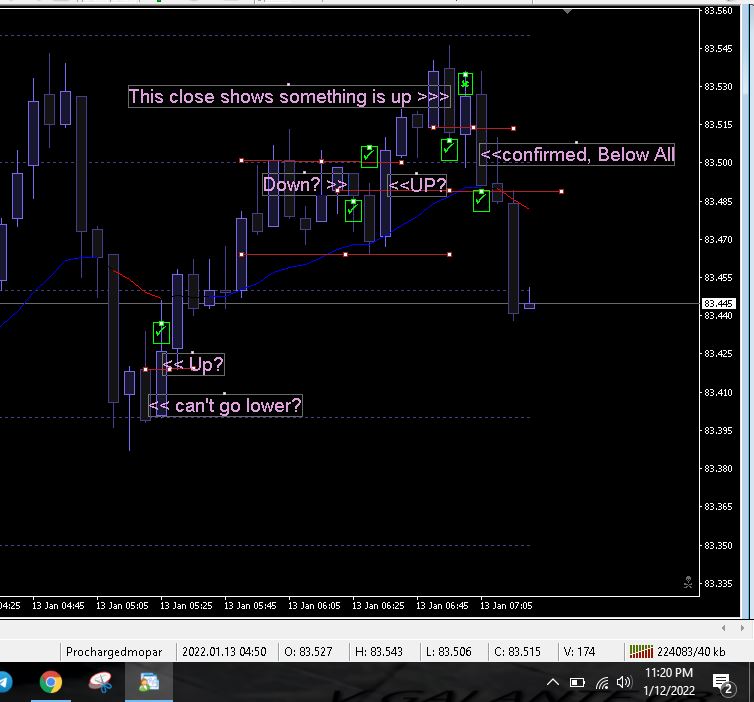The image size is (754, 702).
Task: Click the right scroll arrow below chart
Action: (742, 628)
